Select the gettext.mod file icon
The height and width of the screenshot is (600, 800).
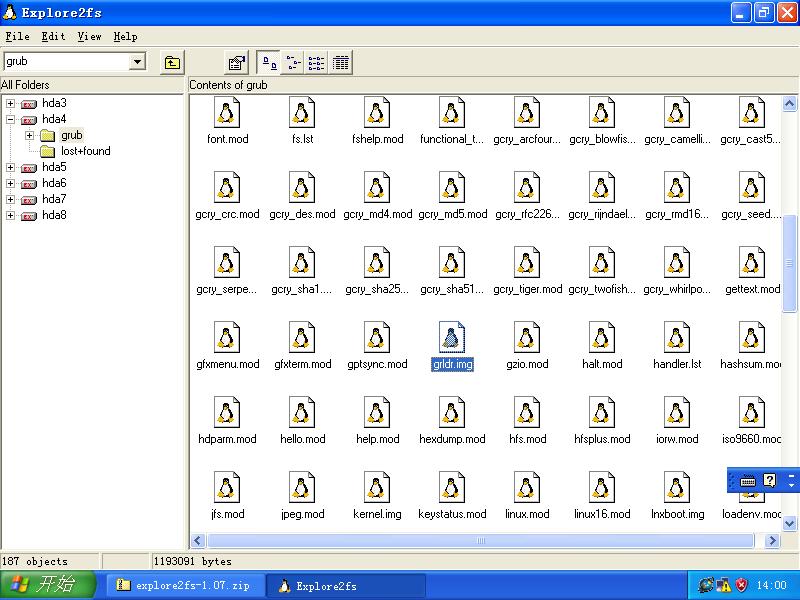(x=752, y=262)
